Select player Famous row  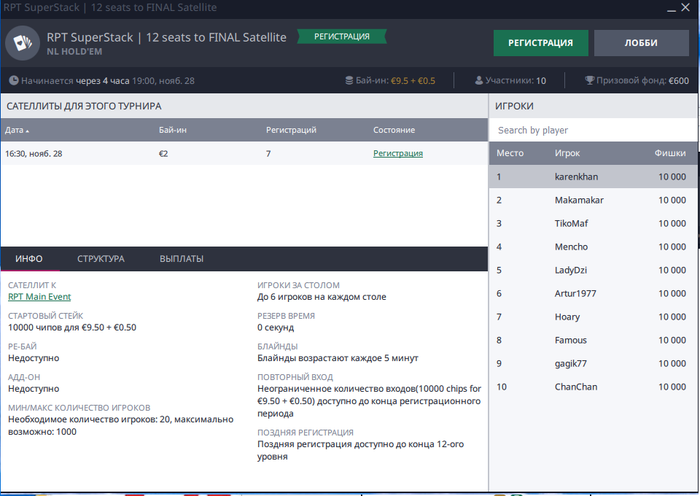[x=593, y=340]
